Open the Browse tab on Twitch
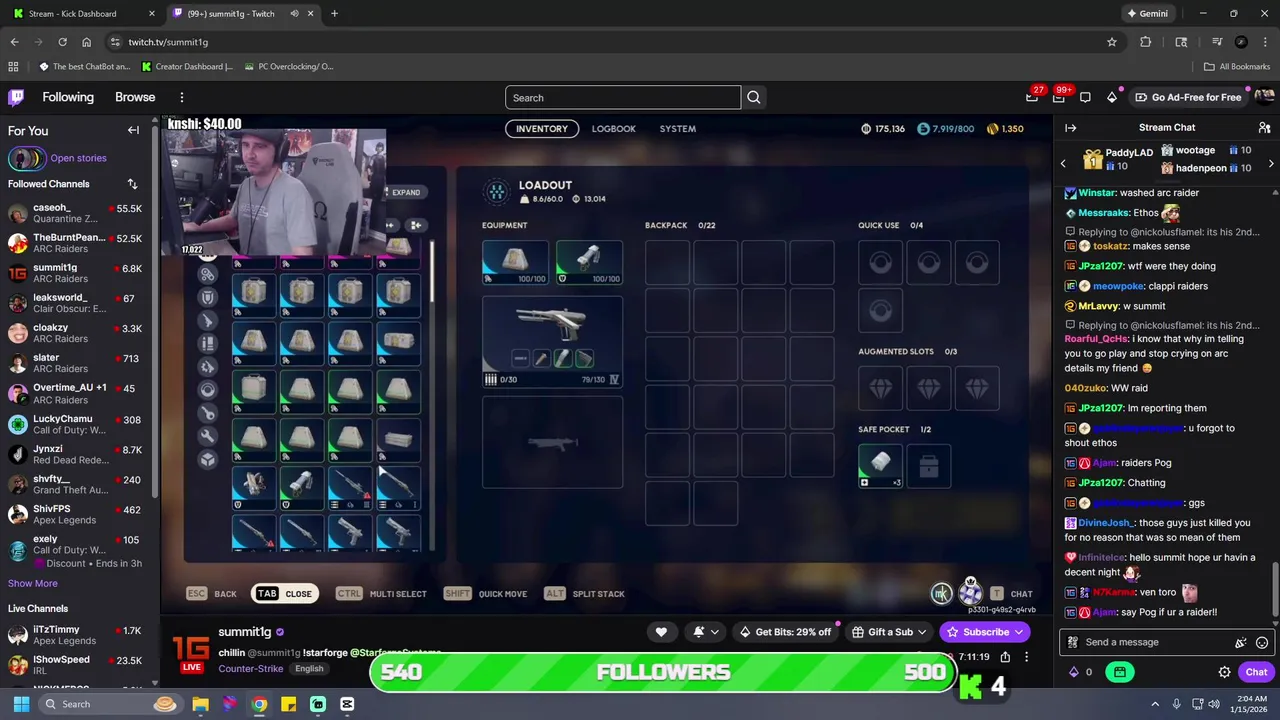 (x=135, y=97)
